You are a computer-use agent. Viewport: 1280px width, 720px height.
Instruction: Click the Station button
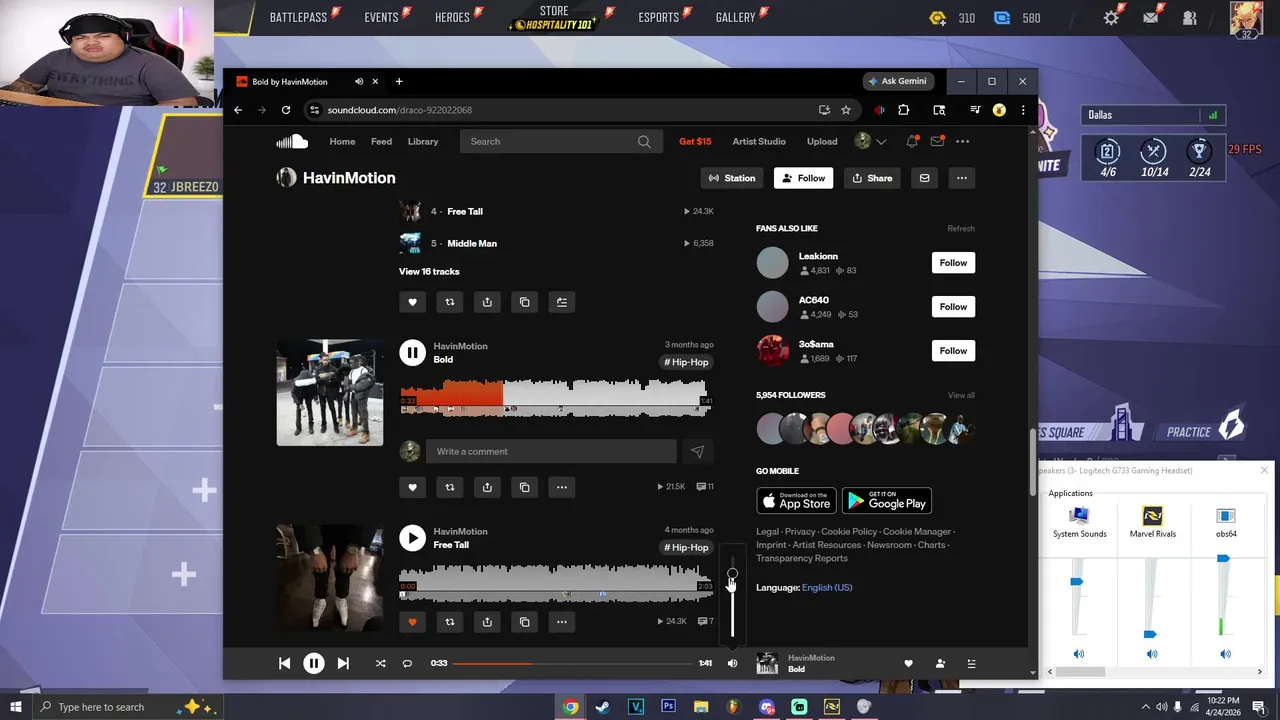[x=732, y=178]
